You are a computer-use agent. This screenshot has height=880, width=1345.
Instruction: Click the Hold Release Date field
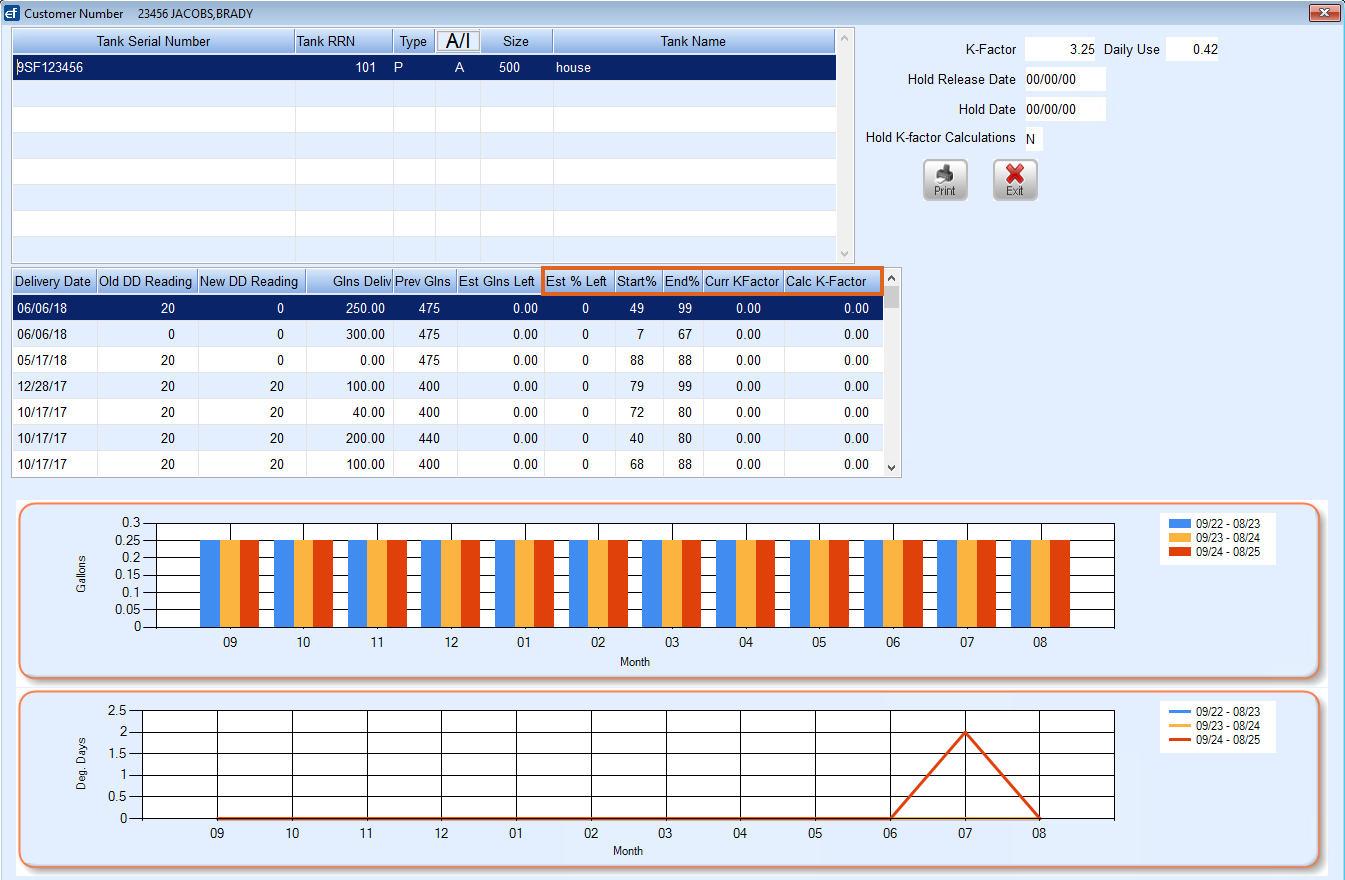coord(1065,79)
